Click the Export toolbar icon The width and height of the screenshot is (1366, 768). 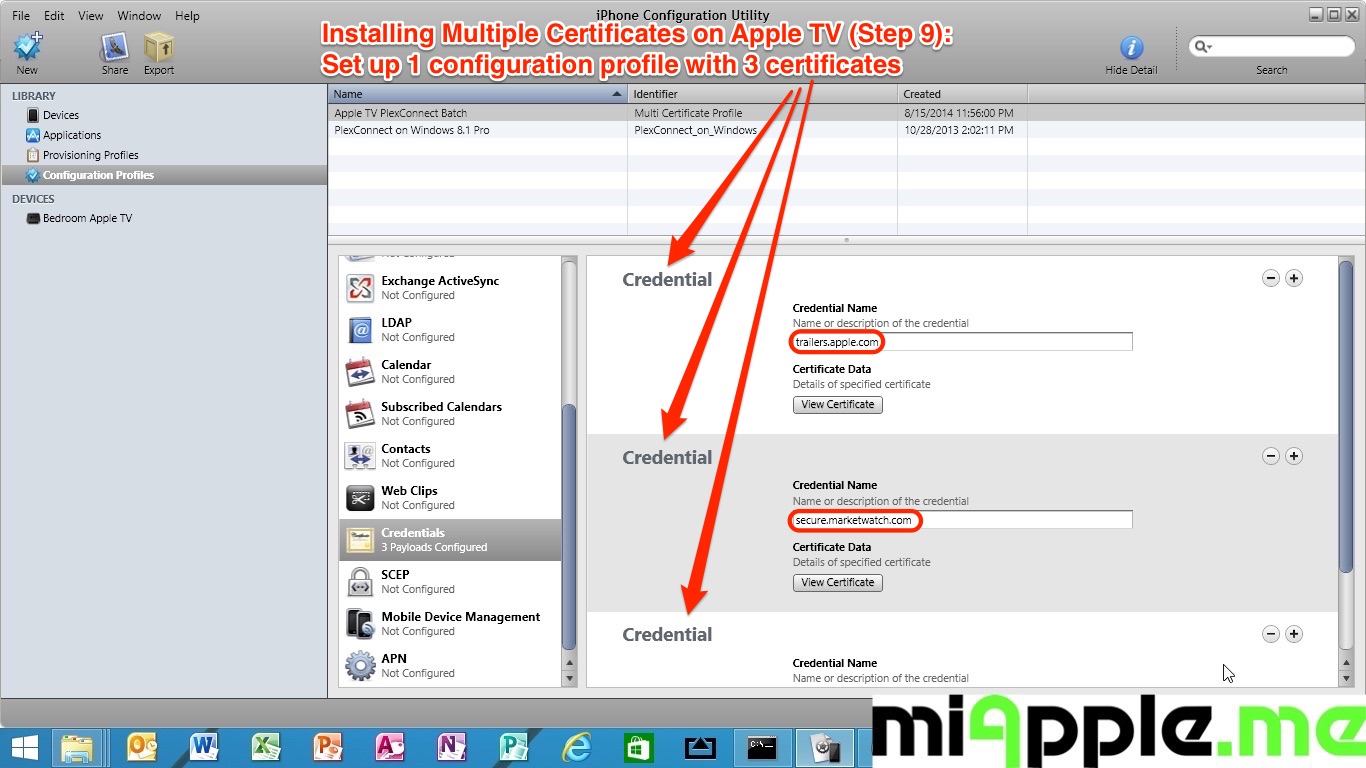coord(158,48)
